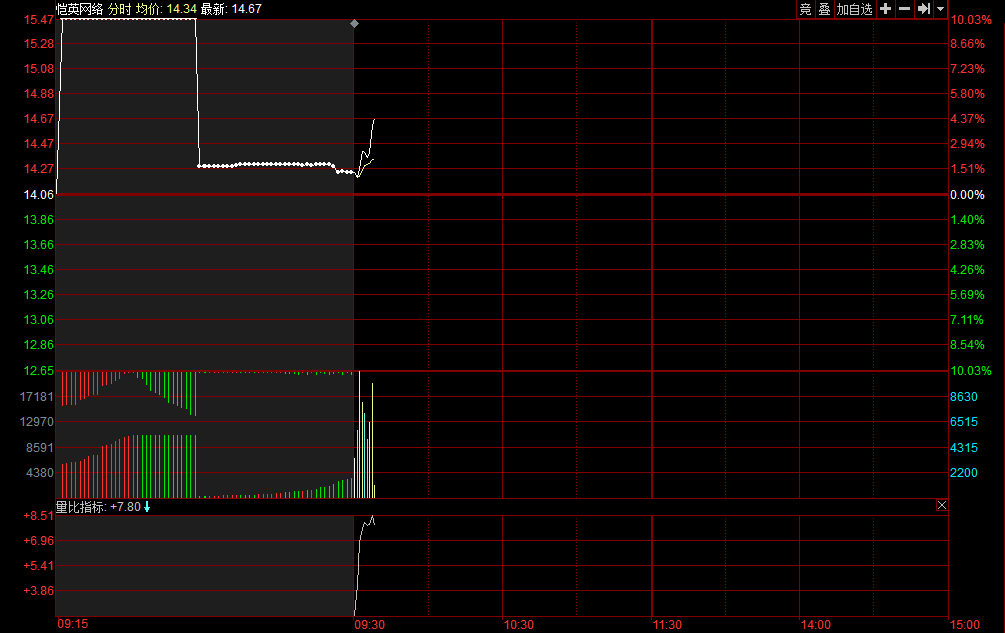Click the 11:30 time axis label
The image size is (1005, 633).
coord(667,624)
